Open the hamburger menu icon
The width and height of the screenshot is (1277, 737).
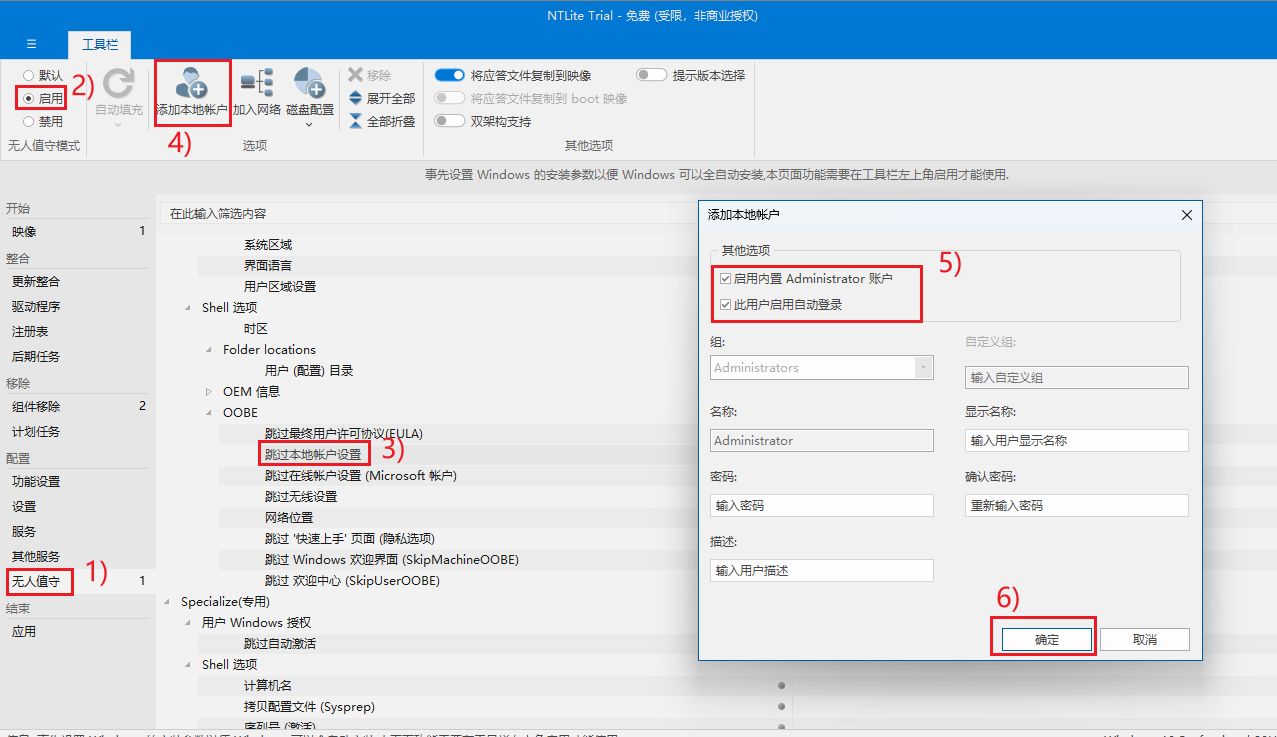tap(32, 44)
